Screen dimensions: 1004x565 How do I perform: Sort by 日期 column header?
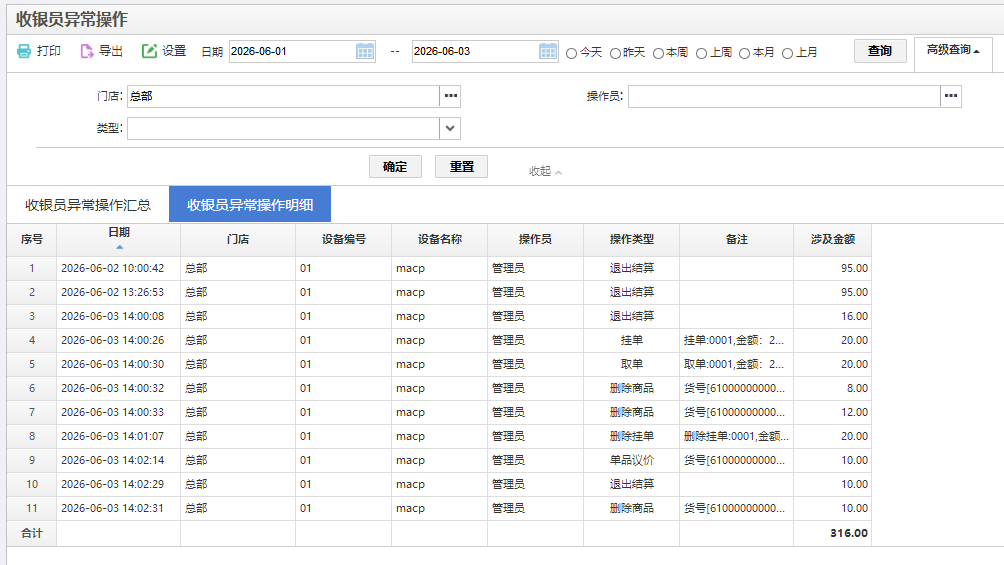tap(119, 239)
